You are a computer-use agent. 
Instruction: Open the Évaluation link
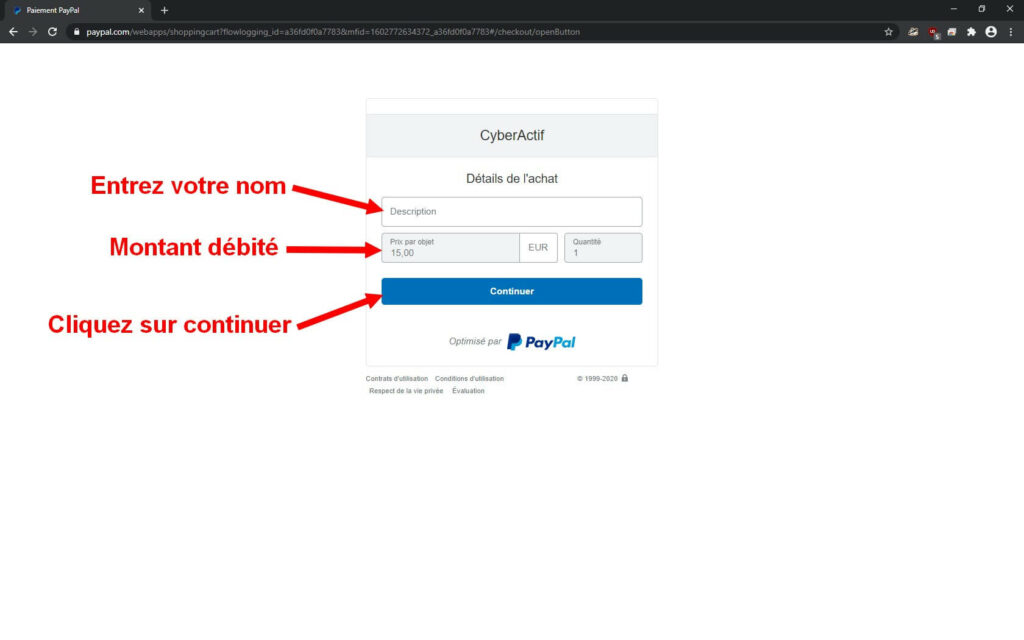click(468, 391)
